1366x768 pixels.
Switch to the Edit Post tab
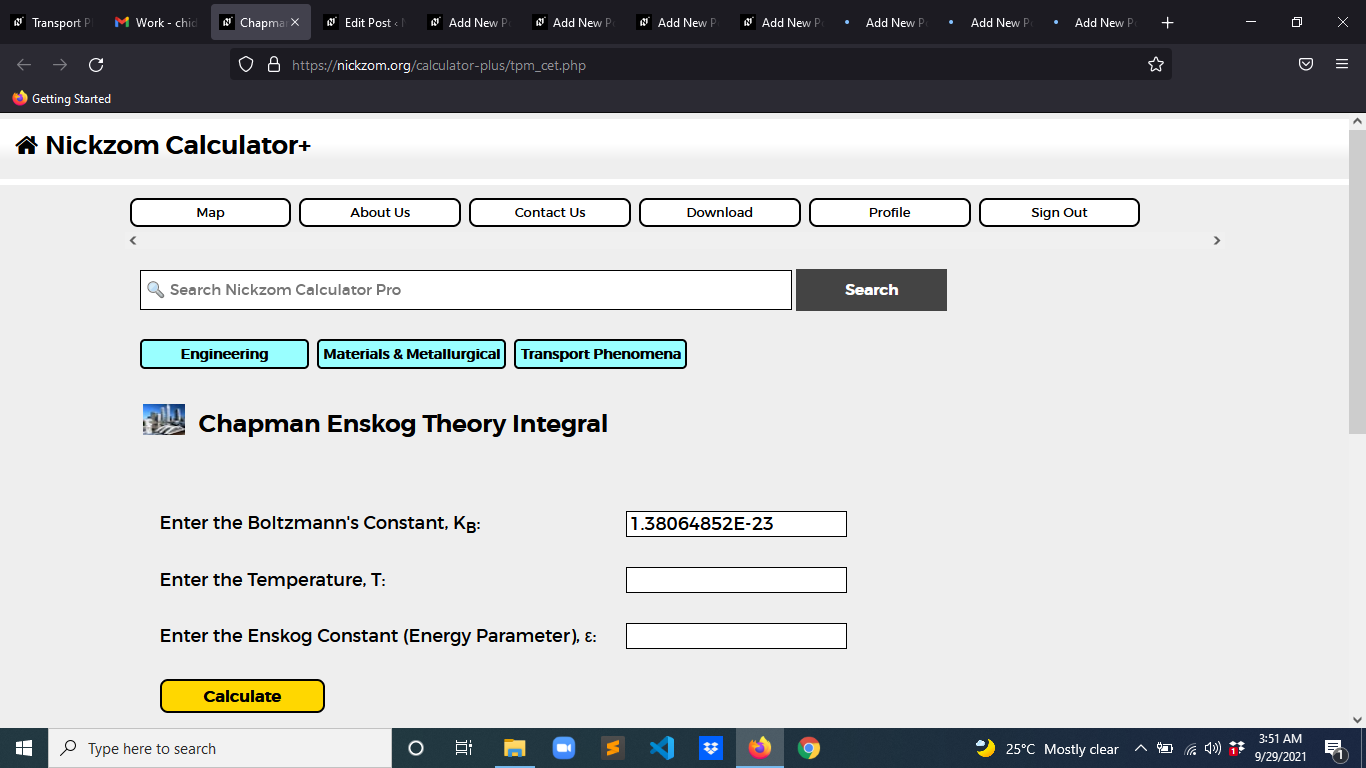365,22
